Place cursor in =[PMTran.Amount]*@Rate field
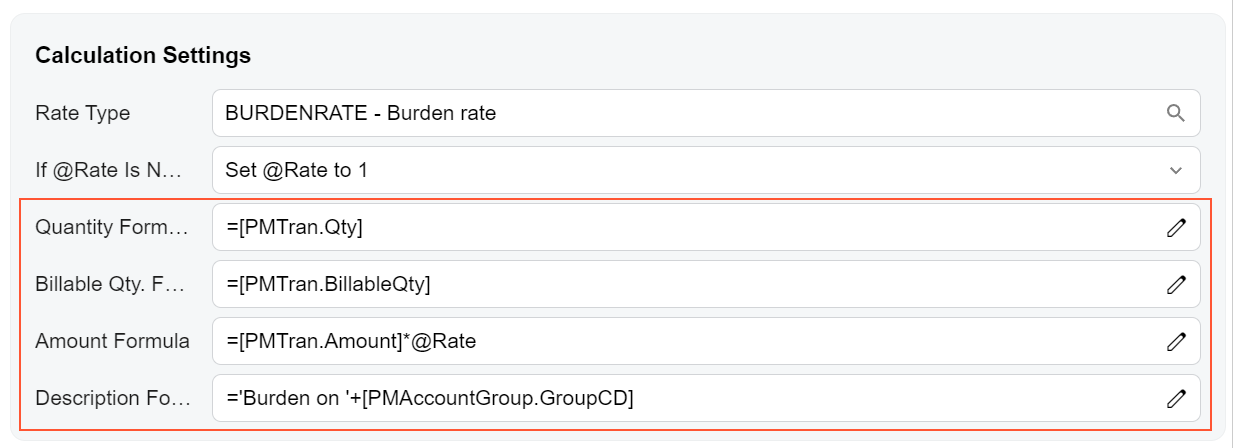 pyautogui.click(x=680, y=342)
